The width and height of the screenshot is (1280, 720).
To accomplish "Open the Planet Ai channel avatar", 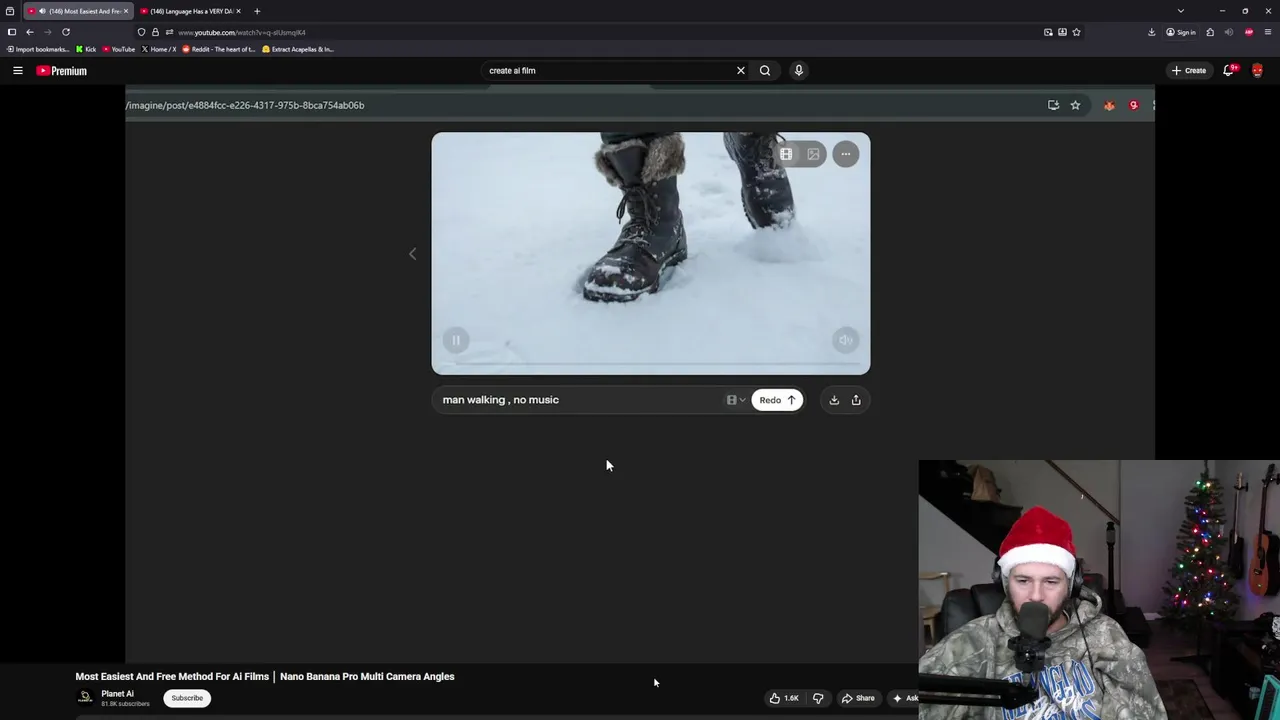I will (86, 697).
